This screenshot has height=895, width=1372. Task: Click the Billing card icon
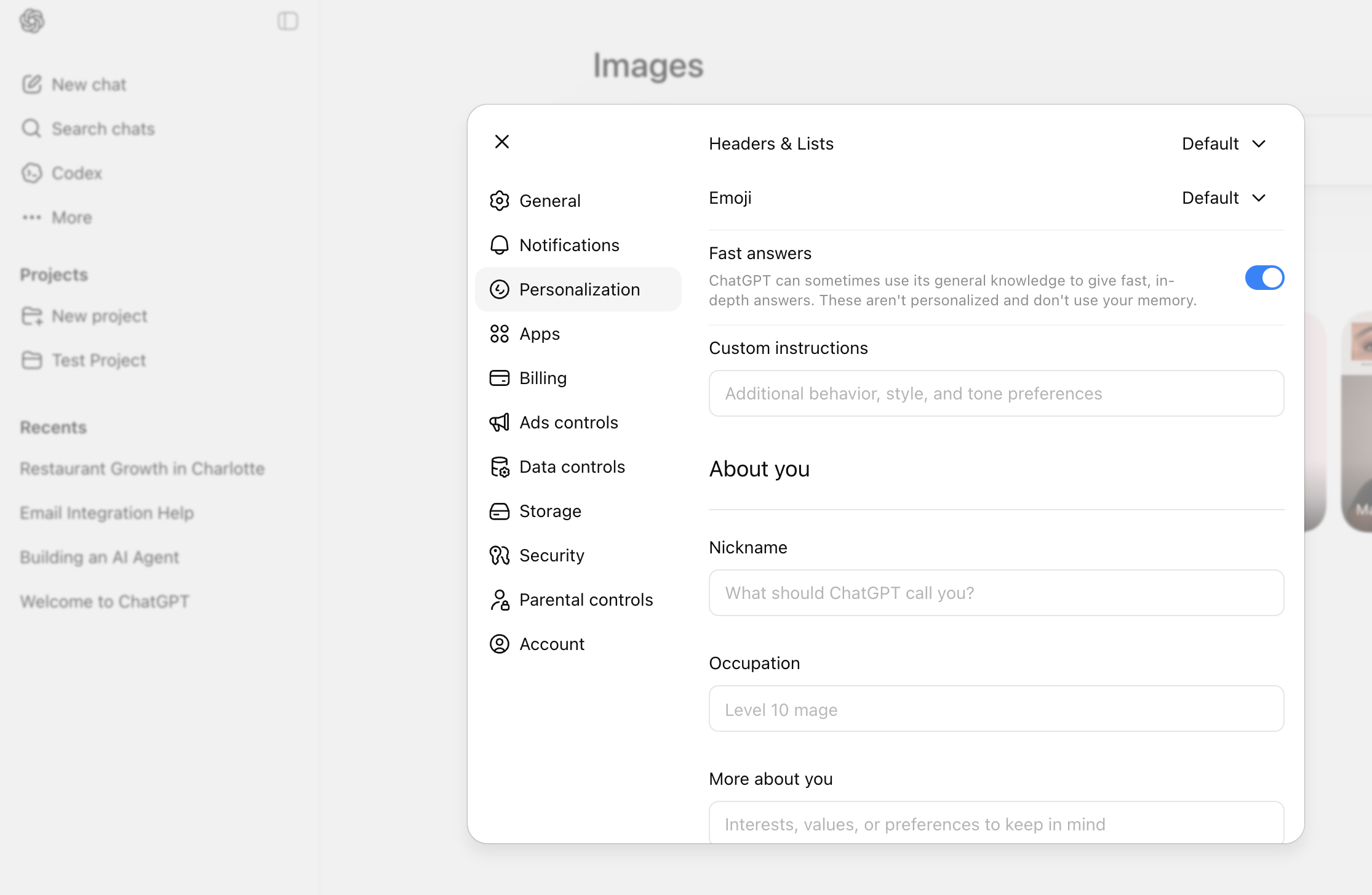click(500, 378)
